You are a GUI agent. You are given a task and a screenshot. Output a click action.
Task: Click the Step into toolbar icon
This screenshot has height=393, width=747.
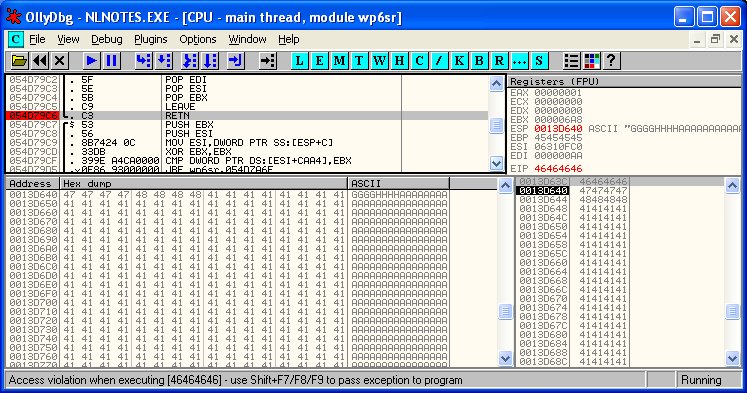pyautogui.click(x=143, y=60)
